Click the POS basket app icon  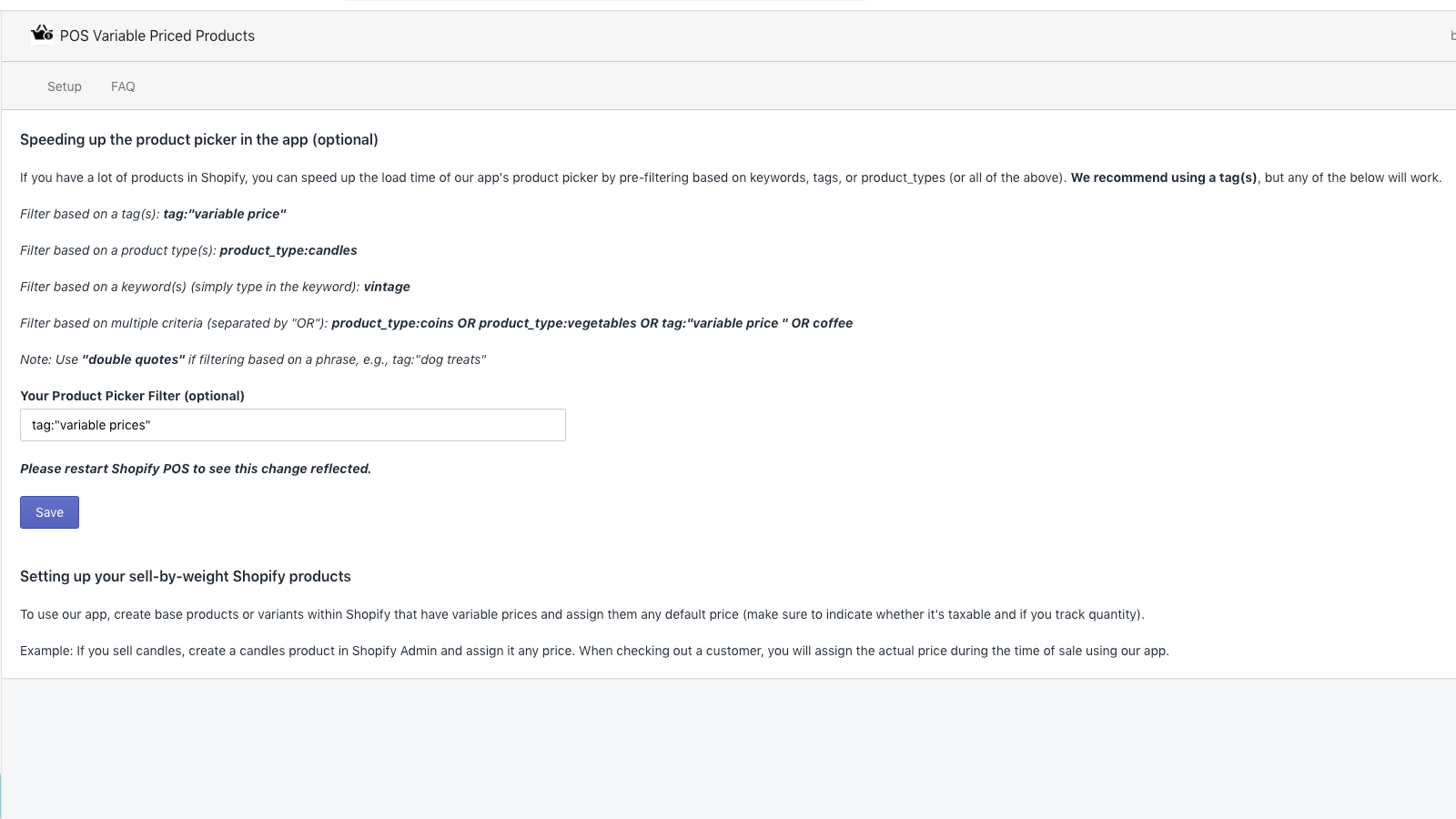pos(41,34)
